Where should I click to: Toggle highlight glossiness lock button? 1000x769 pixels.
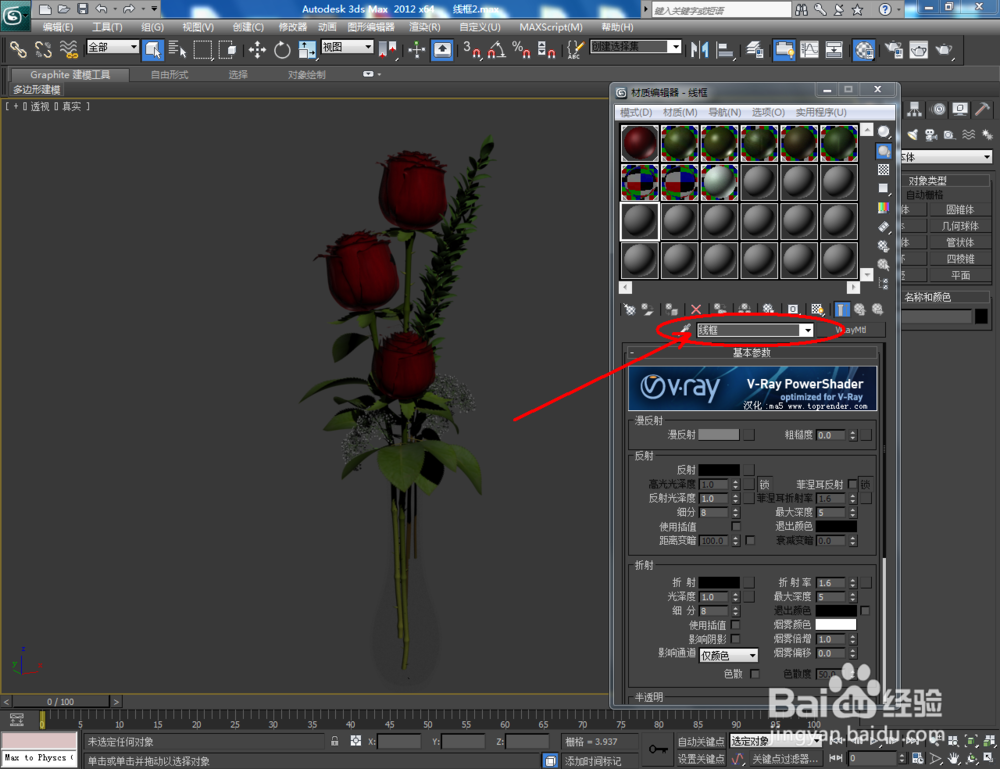pos(764,484)
